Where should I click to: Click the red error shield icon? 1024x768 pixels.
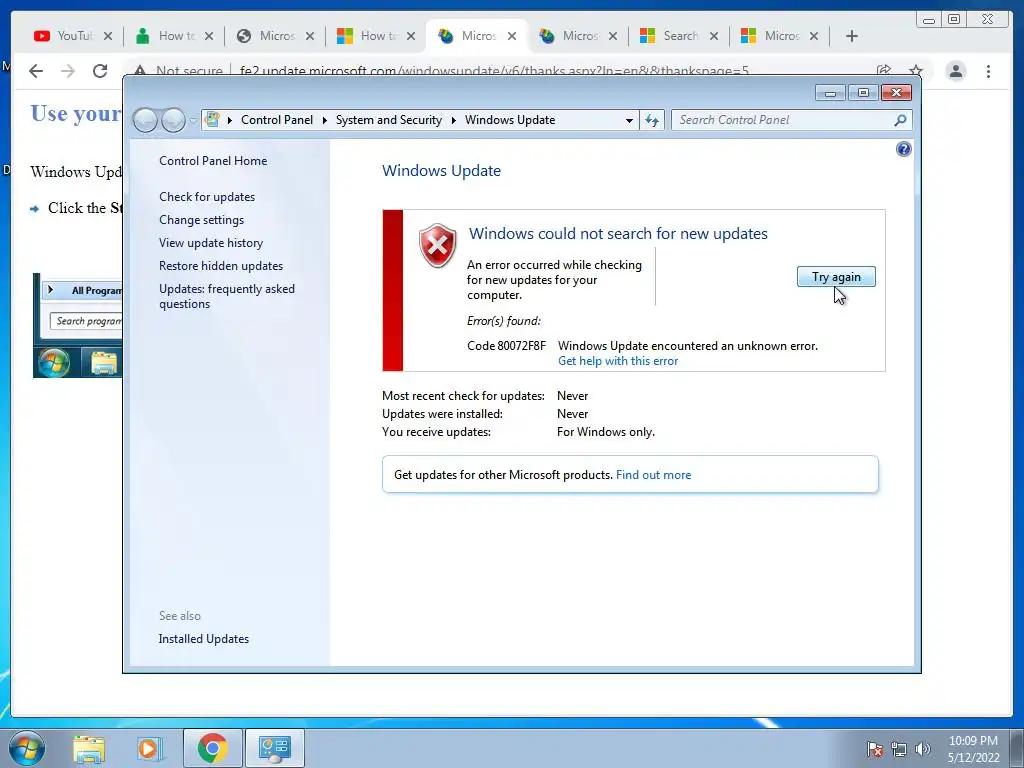438,246
